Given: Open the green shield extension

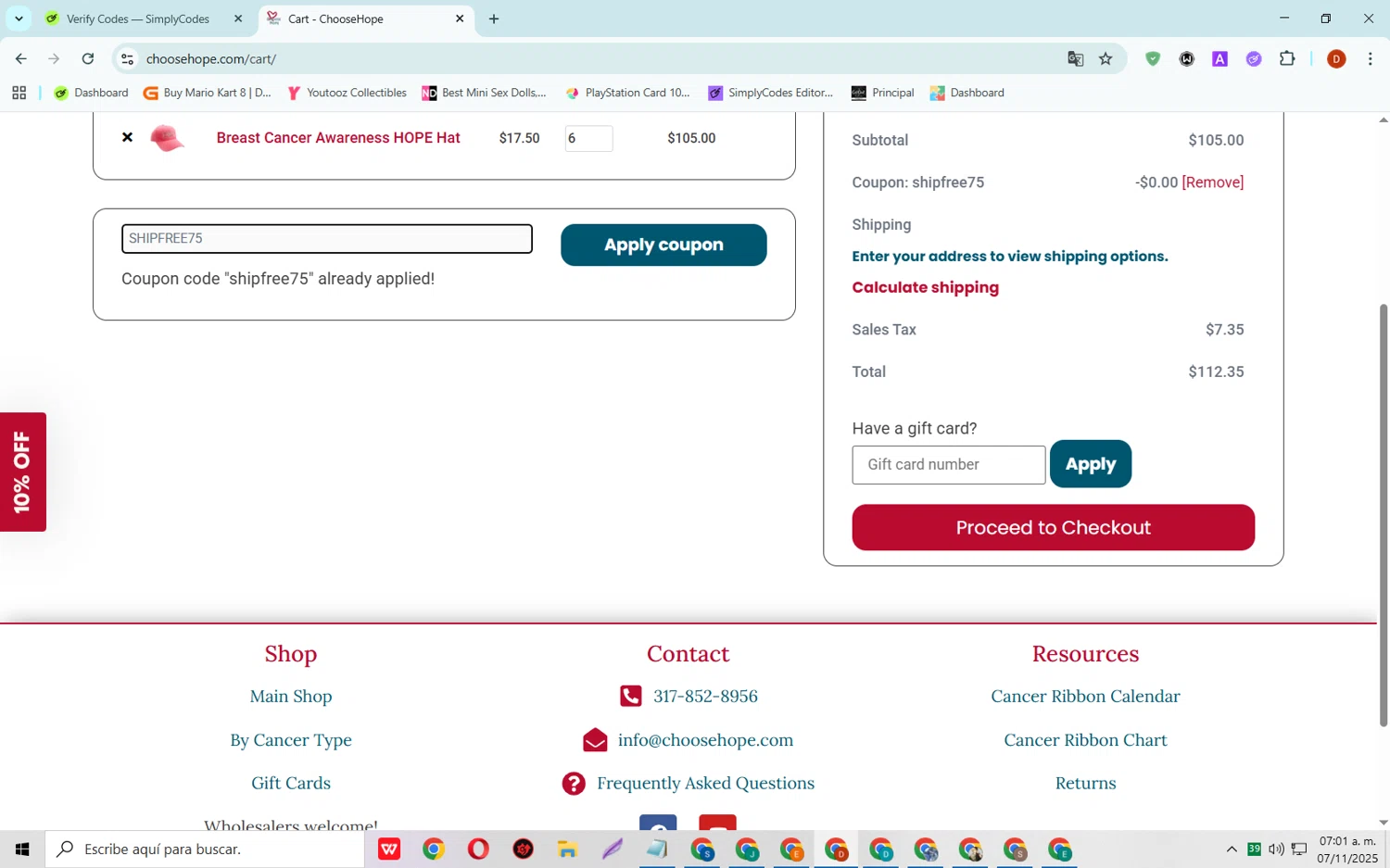Looking at the screenshot, I should [x=1153, y=58].
